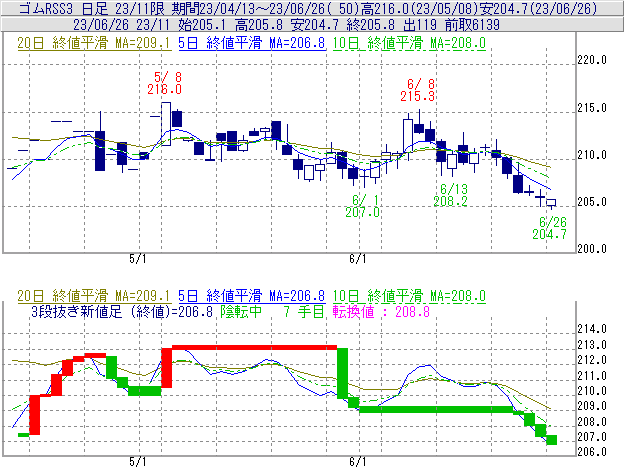This screenshot has width=624, height=475.
Task: Click the 始205.1 opening value
Action: point(202,25)
